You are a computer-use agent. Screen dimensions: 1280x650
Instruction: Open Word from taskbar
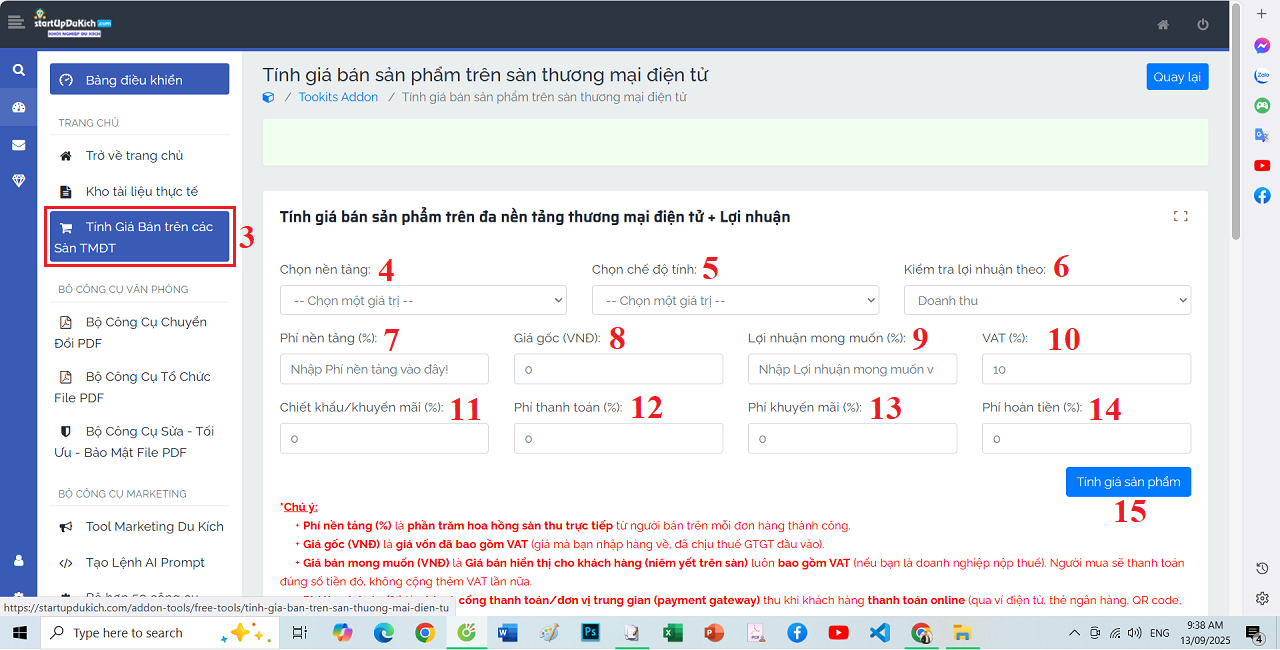tap(507, 633)
